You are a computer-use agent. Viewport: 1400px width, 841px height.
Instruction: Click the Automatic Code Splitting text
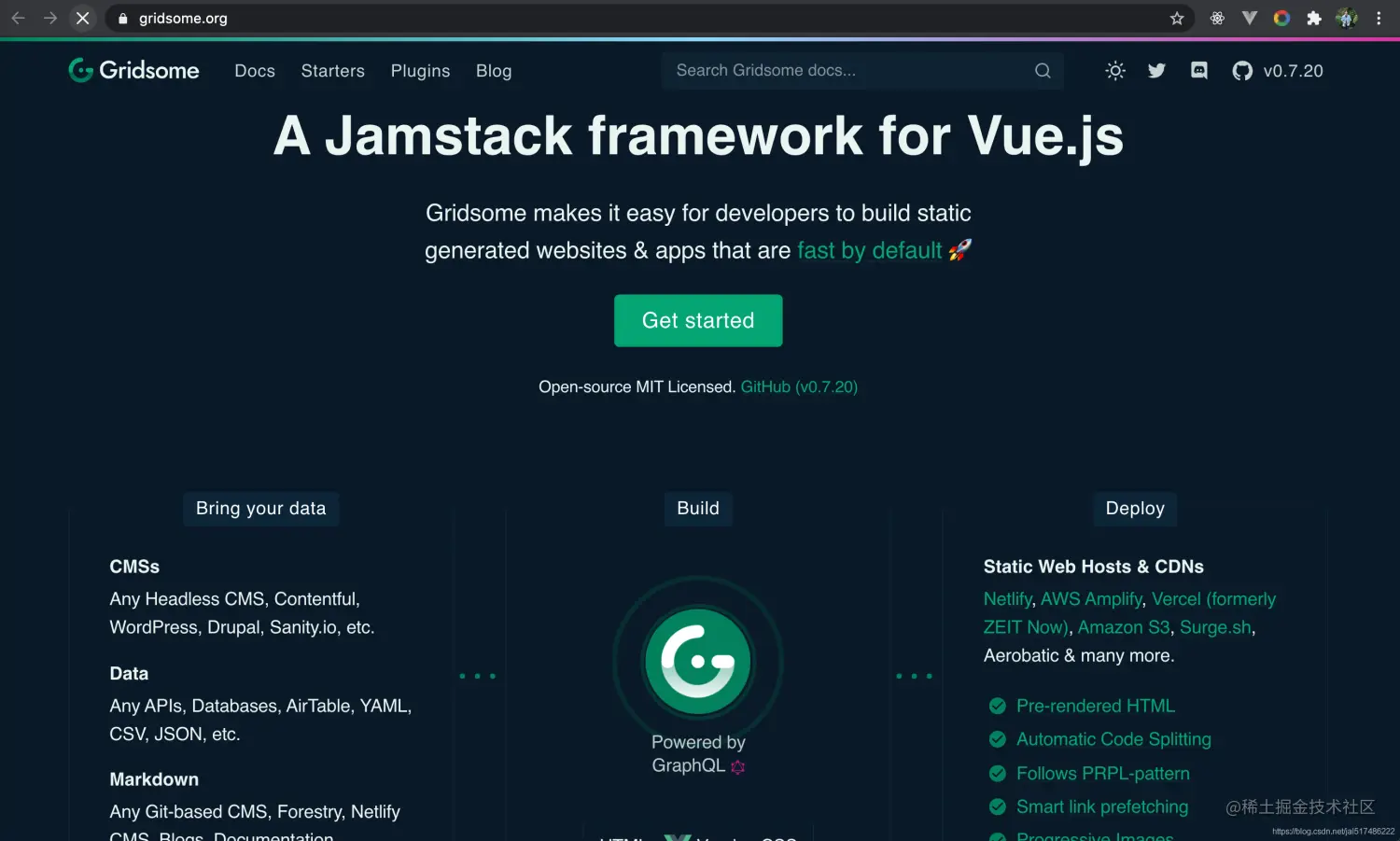(x=1113, y=739)
